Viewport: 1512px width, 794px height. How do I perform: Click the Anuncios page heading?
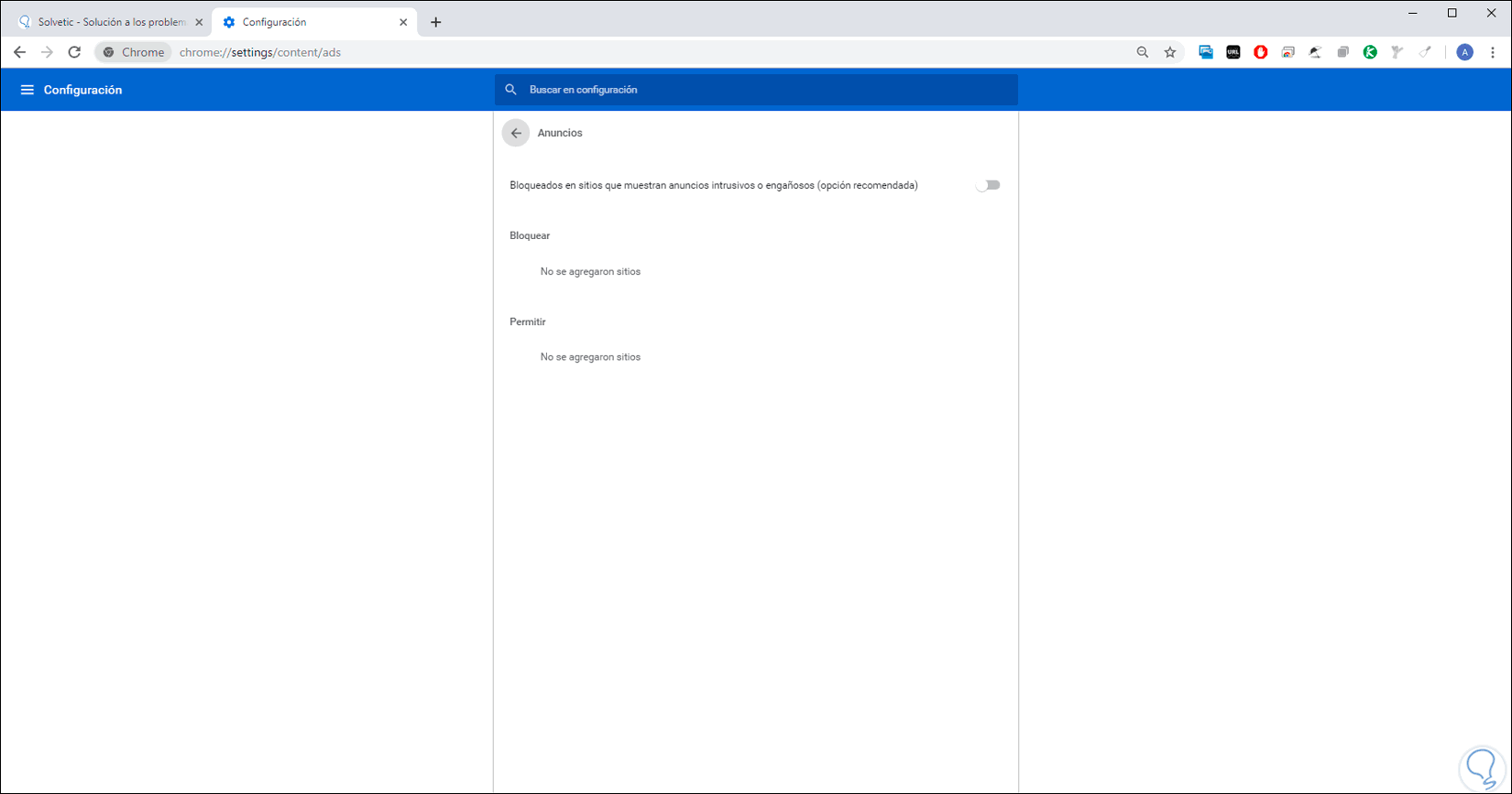click(560, 133)
